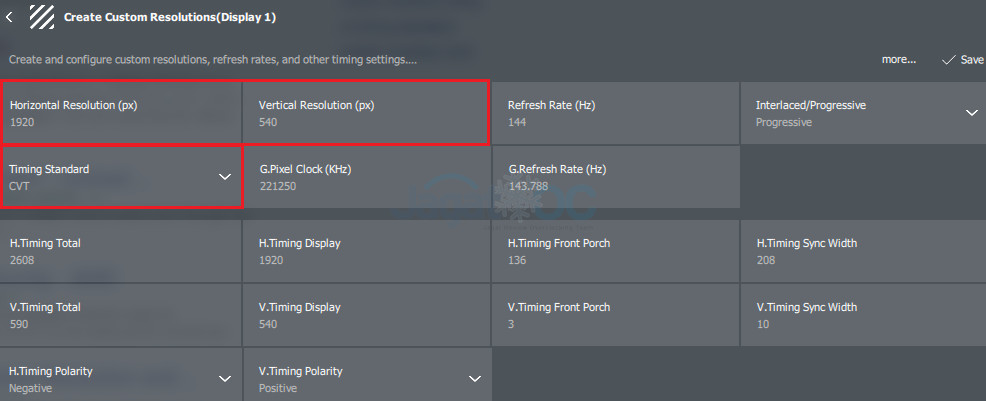Expand Interlaced/Progressive dropdown chevron

tap(972, 113)
